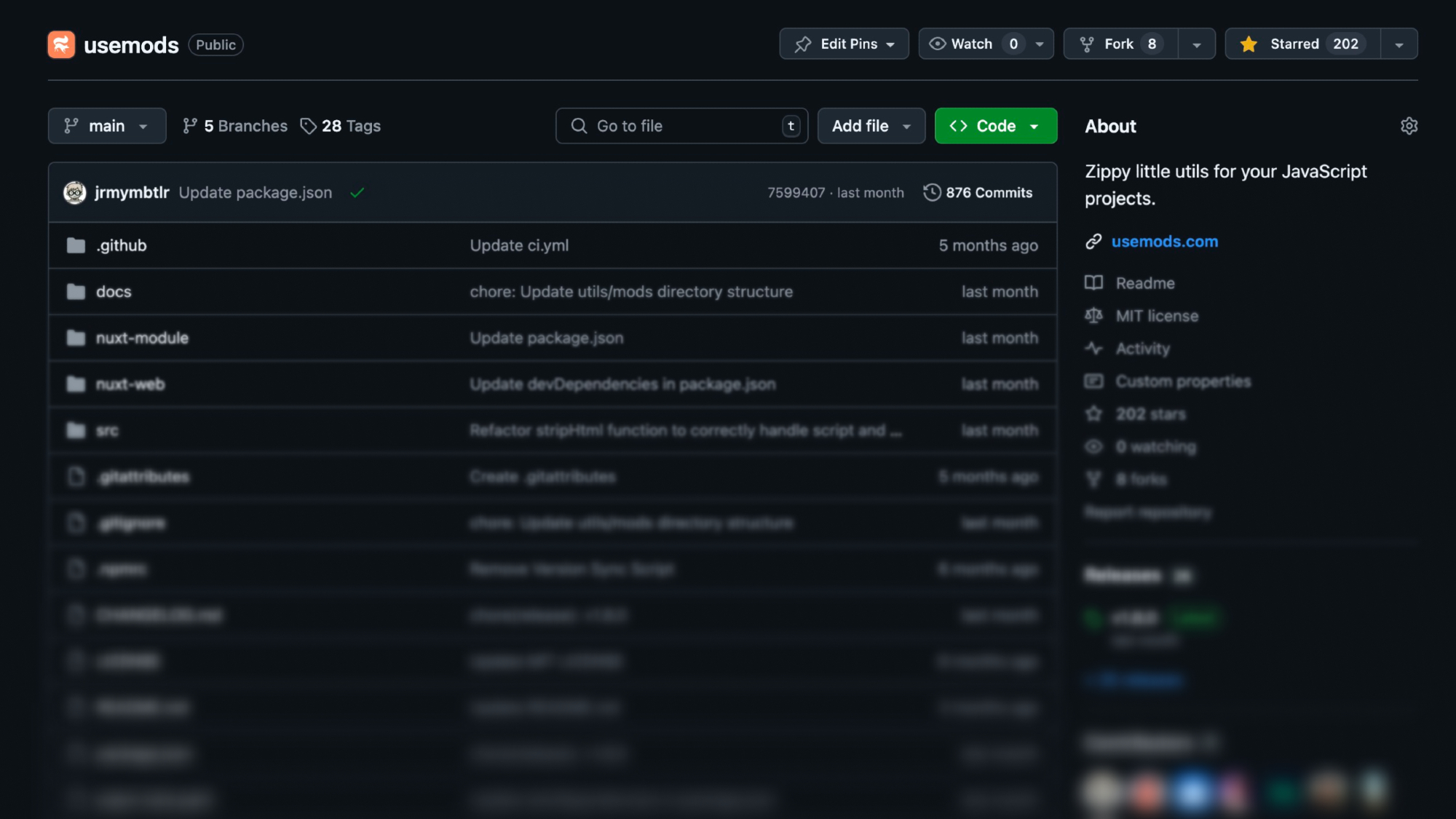Open the docs folder
This screenshot has height=819, width=1456.
[x=114, y=292]
